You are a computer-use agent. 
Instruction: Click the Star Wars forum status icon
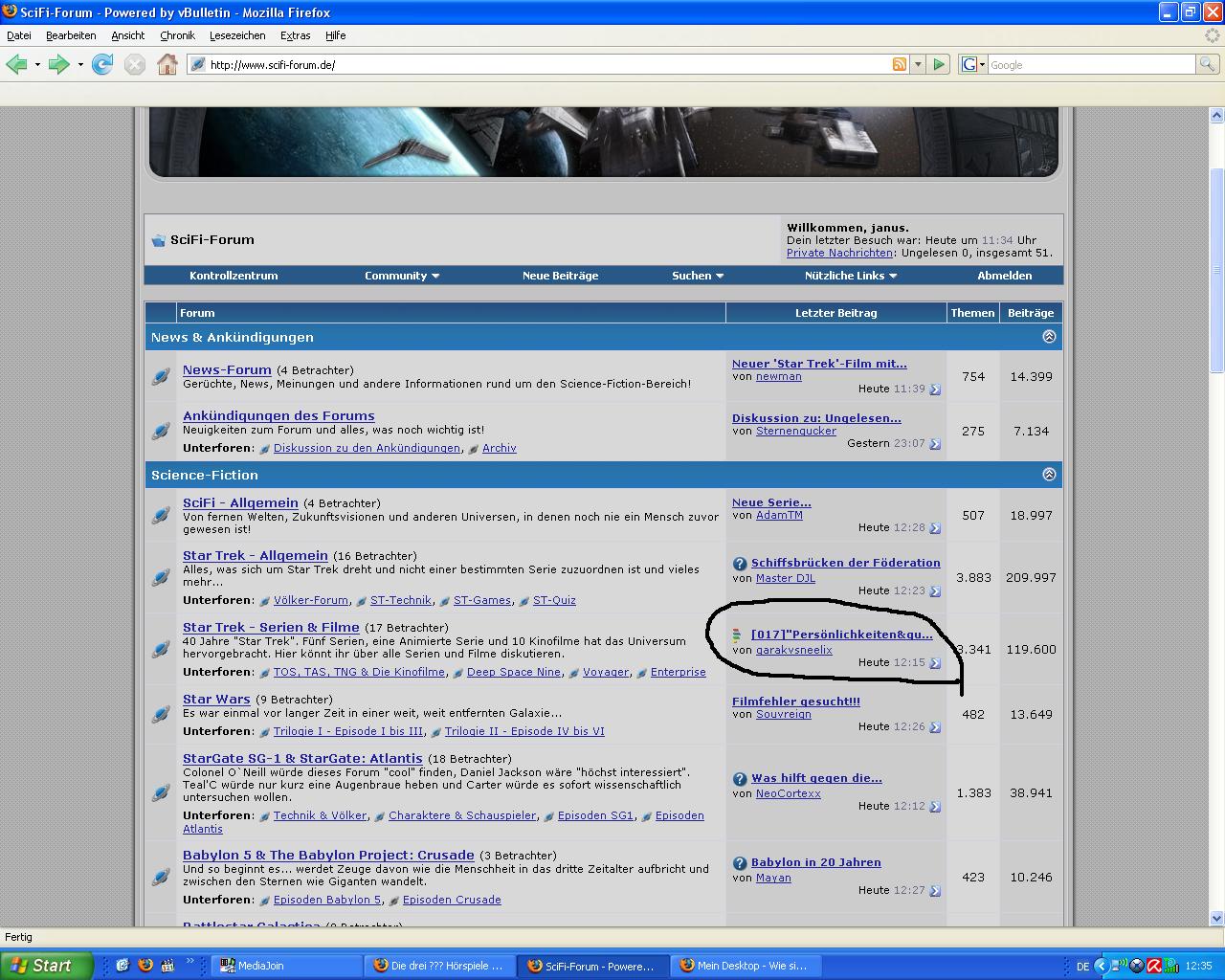coord(161,715)
